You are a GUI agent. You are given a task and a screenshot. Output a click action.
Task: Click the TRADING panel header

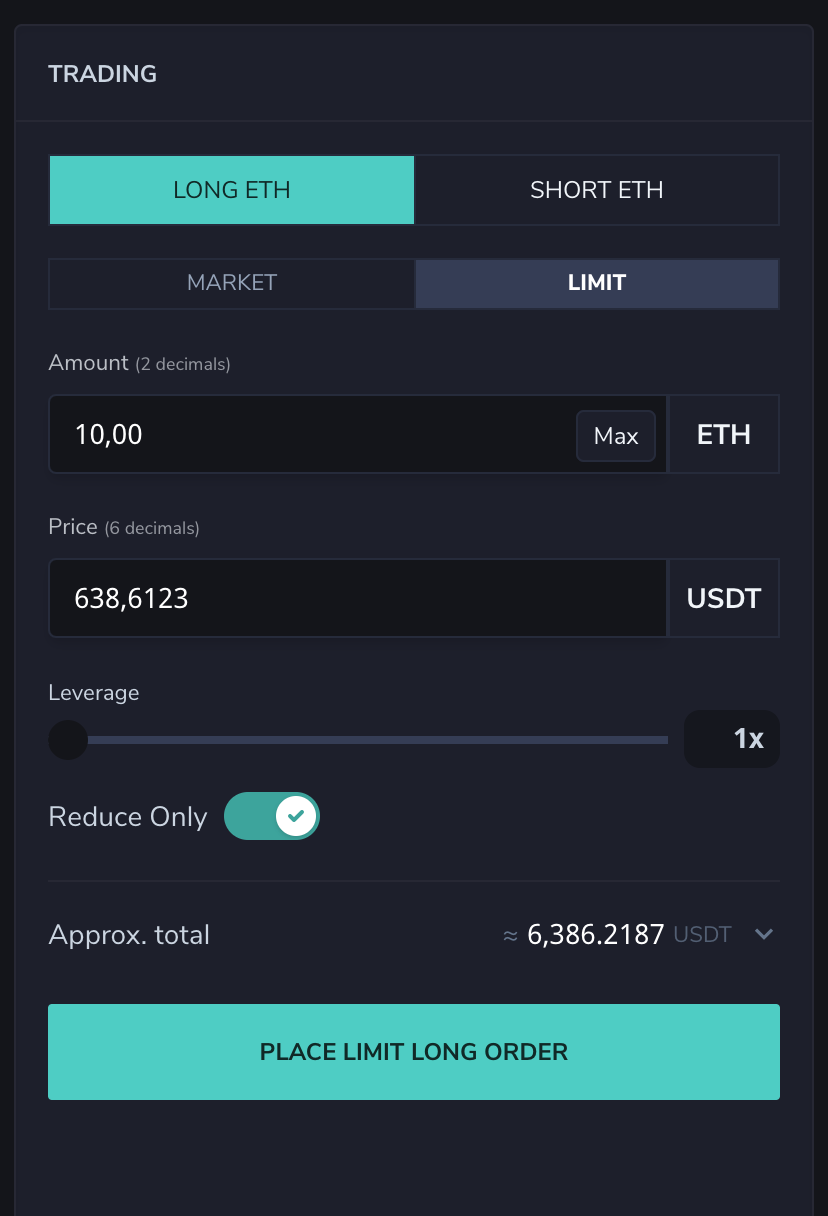(103, 74)
